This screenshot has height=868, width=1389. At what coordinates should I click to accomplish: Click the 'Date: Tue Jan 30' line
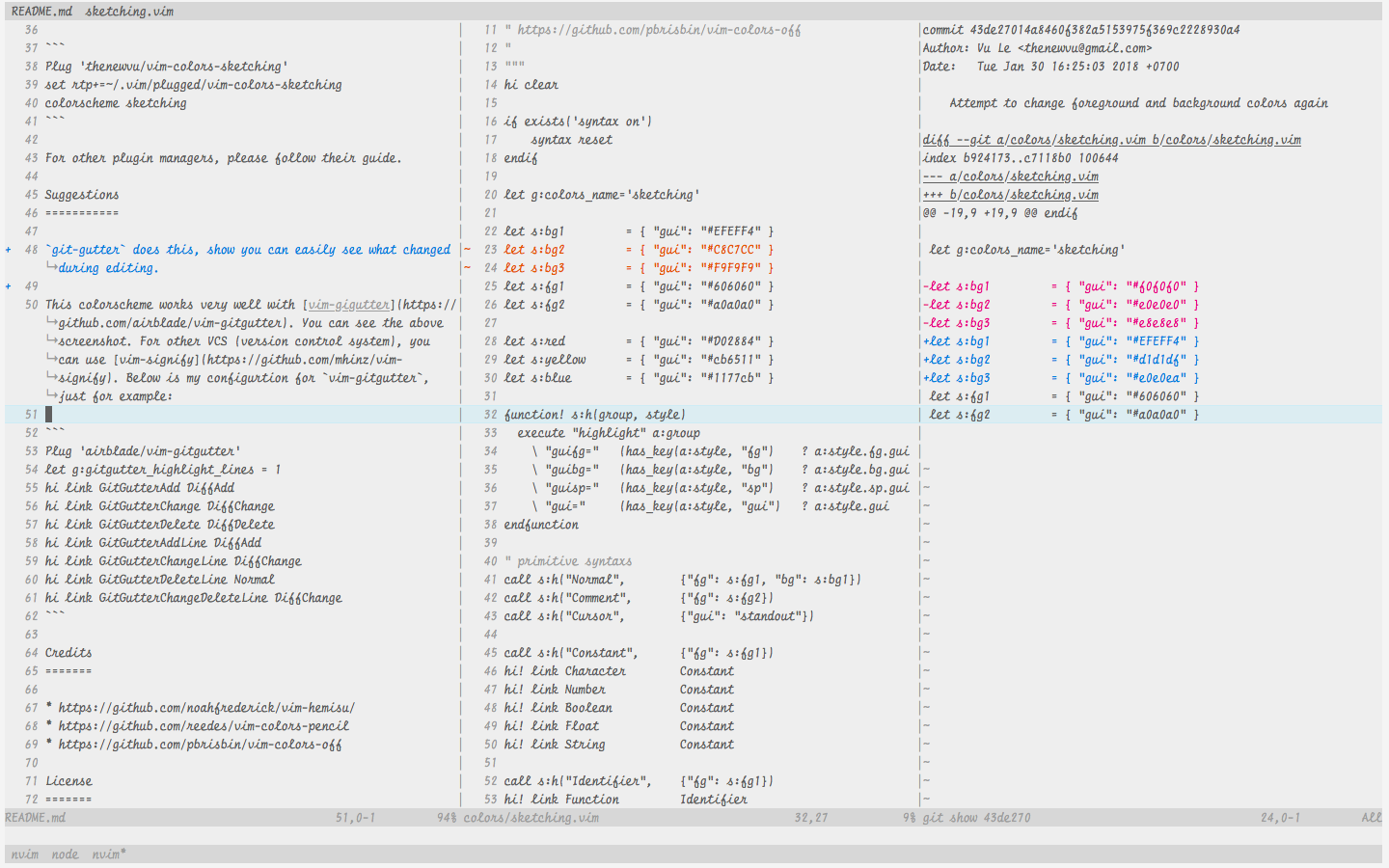pos(1050,67)
